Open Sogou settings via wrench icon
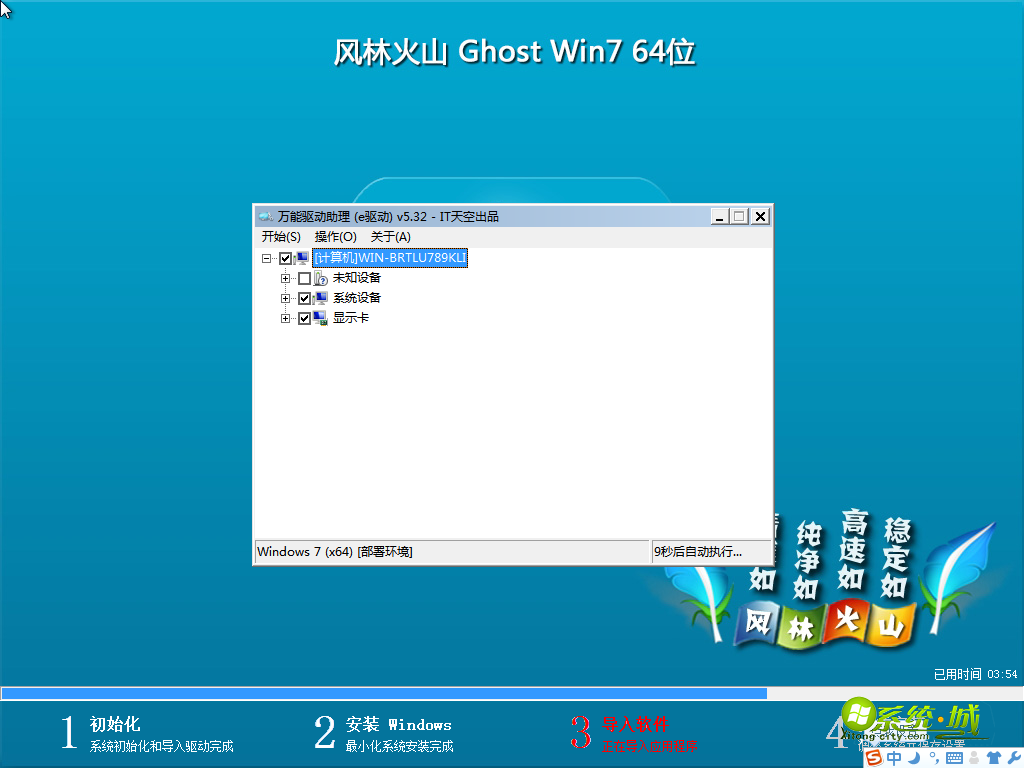Screen dimensions: 1024x768 (x=1013, y=757)
